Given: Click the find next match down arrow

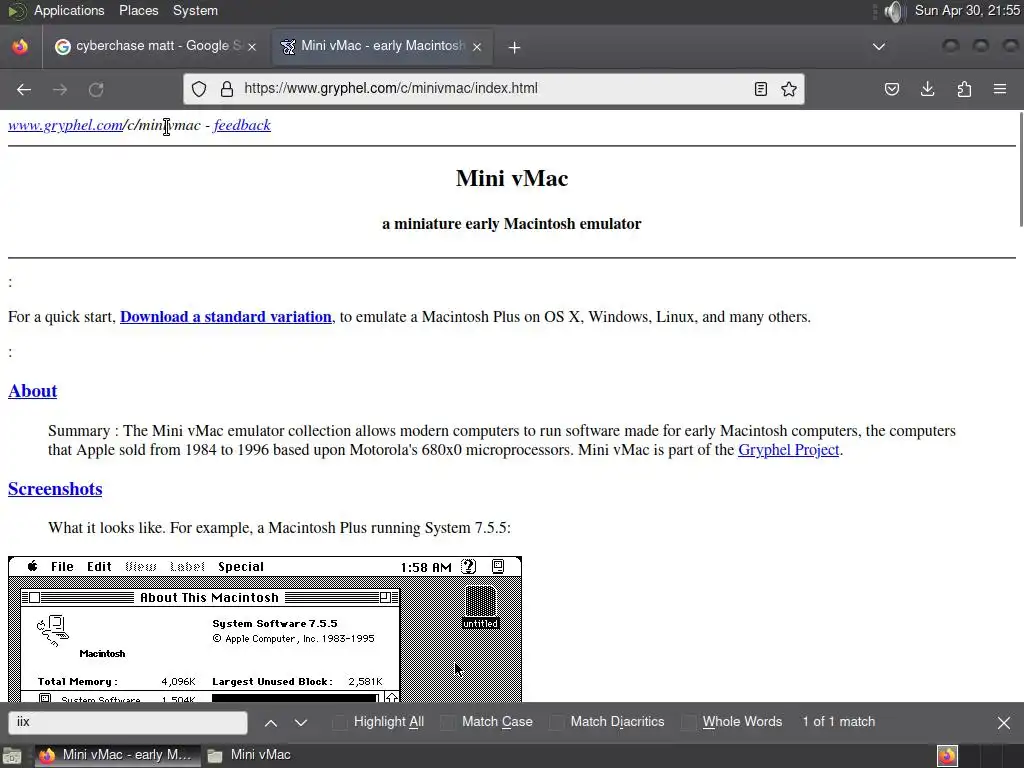Looking at the screenshot, I should [x=300, y=722].
